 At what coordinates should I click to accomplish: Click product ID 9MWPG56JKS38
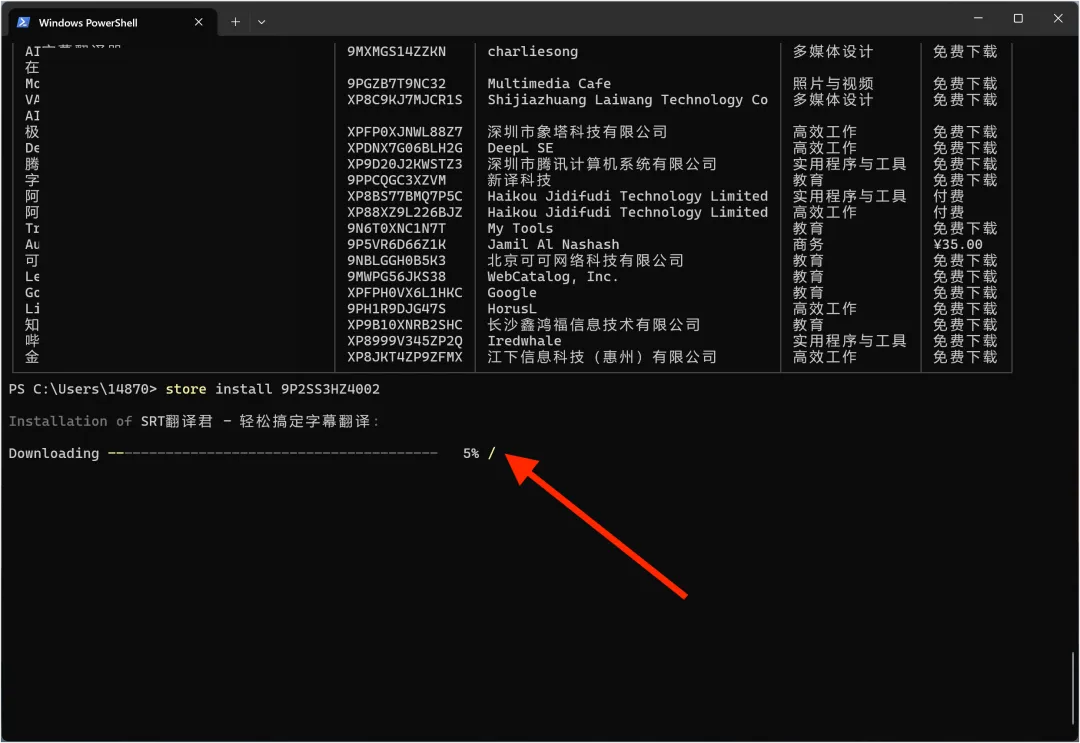coord(396,276)
